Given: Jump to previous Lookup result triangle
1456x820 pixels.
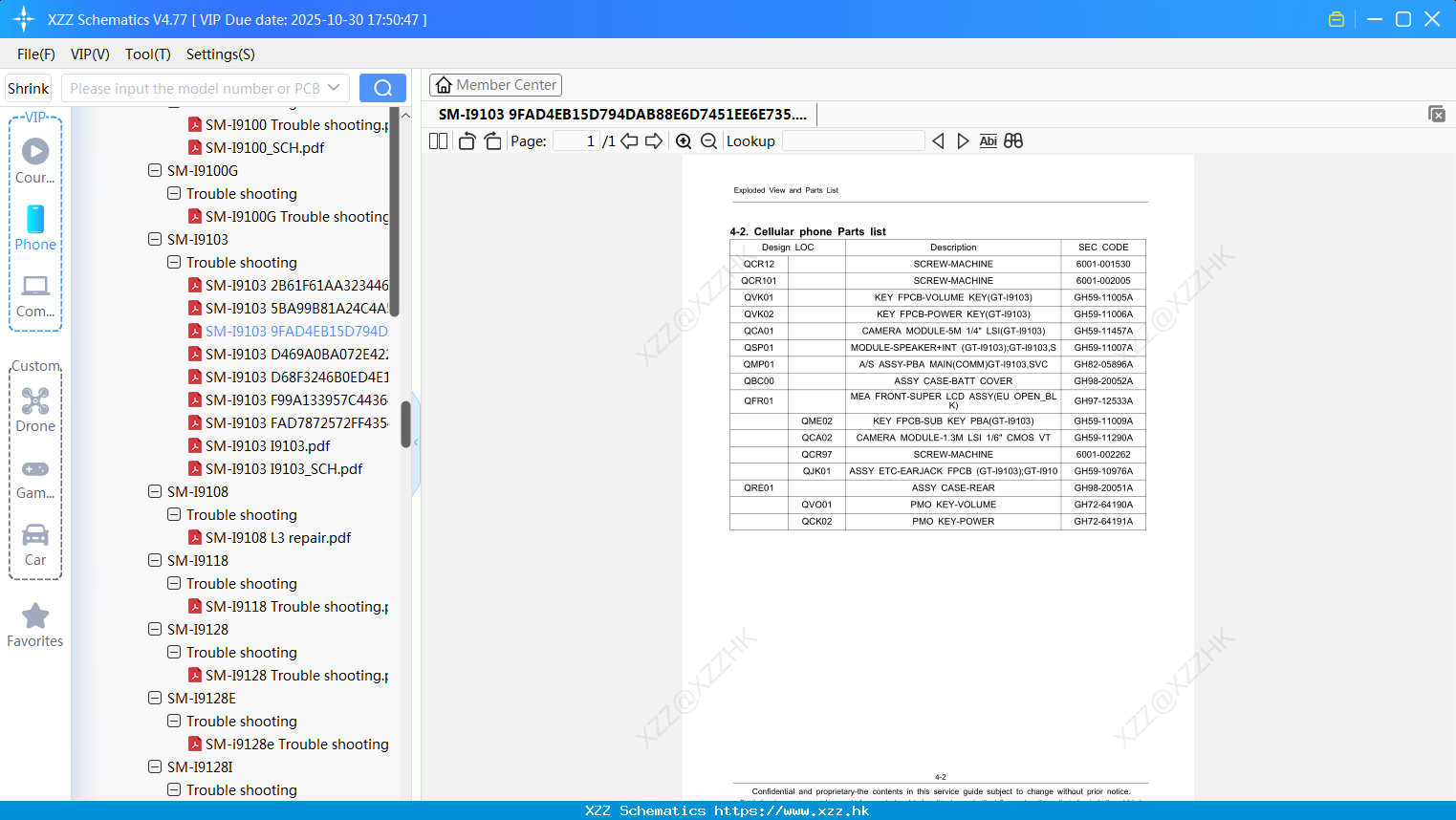Looking at the screenshot, I should click(x=938, y=141).
